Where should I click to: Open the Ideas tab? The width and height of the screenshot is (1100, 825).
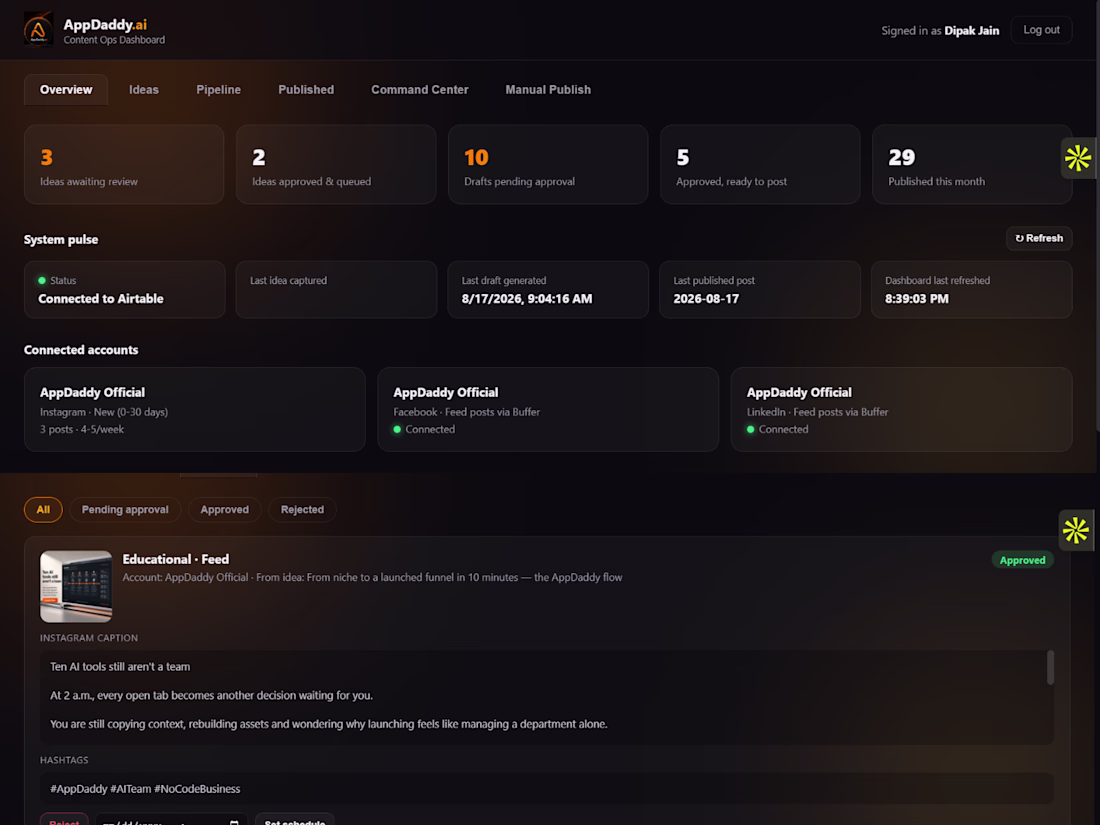144,90
